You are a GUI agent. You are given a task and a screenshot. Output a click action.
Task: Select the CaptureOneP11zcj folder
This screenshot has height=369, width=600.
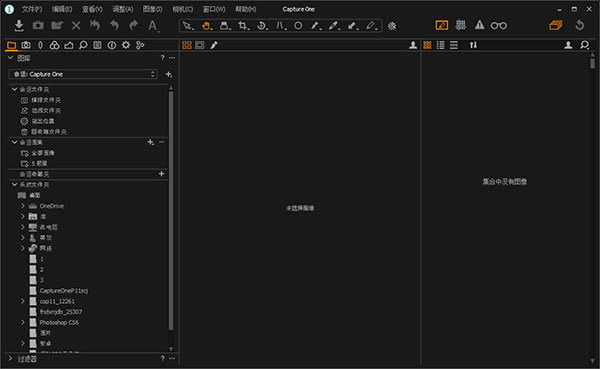tap(64, 291)
